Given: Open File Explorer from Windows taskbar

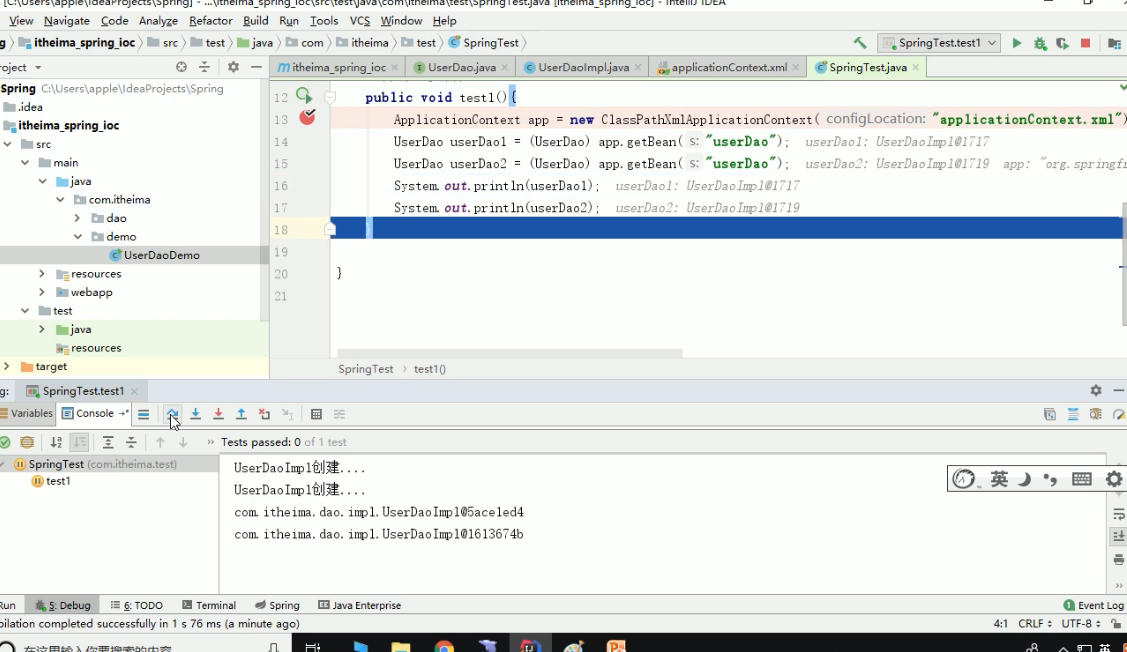Looking at the screenshot, I should tap(401, 646).
